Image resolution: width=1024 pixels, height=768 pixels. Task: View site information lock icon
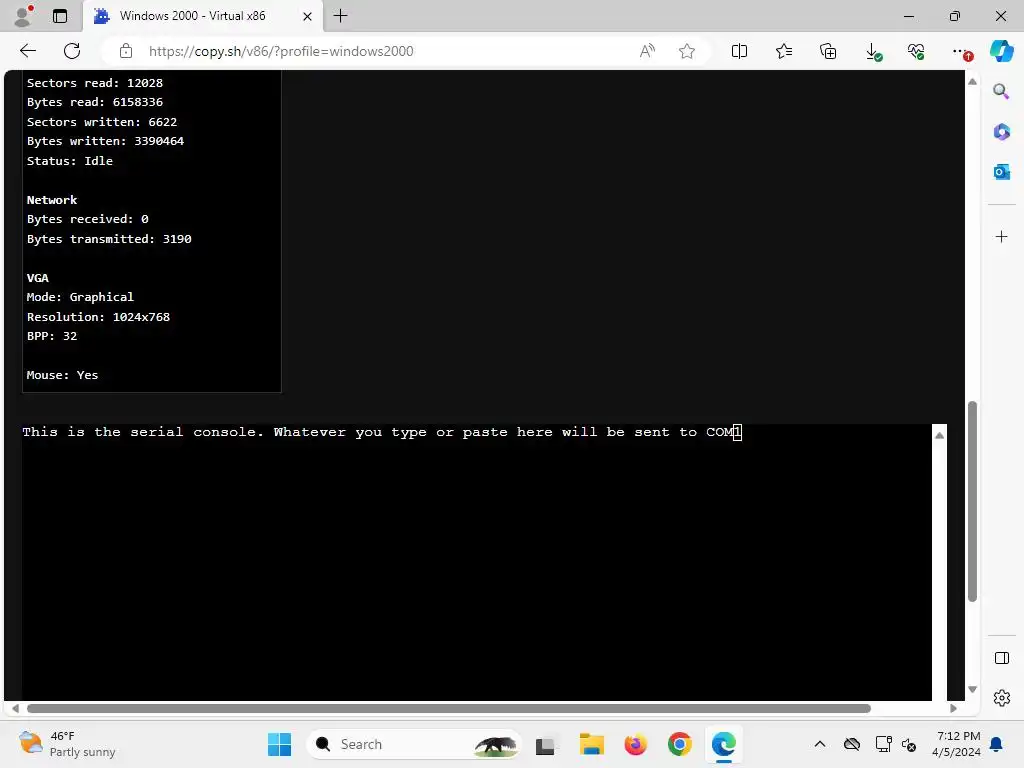click(x=125, y=51)
